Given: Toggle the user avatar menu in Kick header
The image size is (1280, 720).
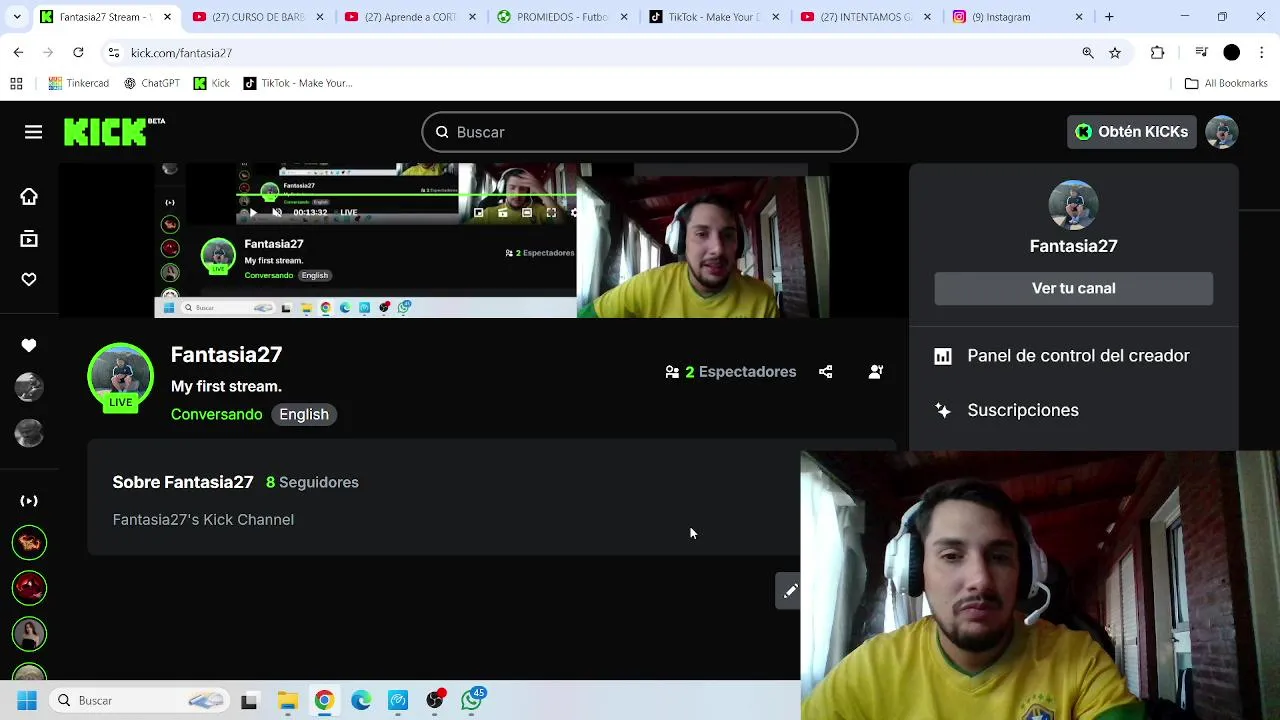Looking at the screenshot, I should [x=1222, y=132].
